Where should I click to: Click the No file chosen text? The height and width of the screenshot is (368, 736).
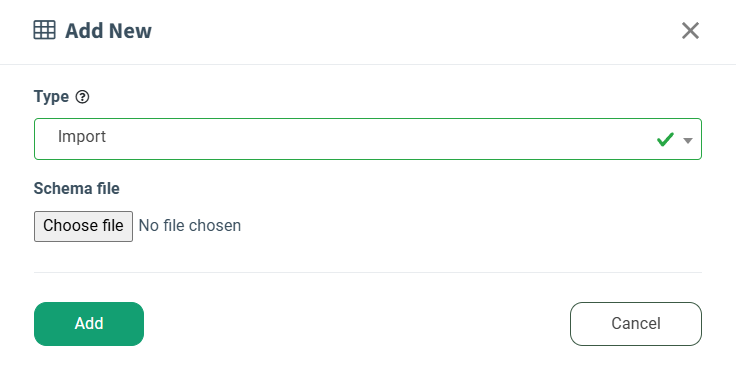tap(190, 226)
